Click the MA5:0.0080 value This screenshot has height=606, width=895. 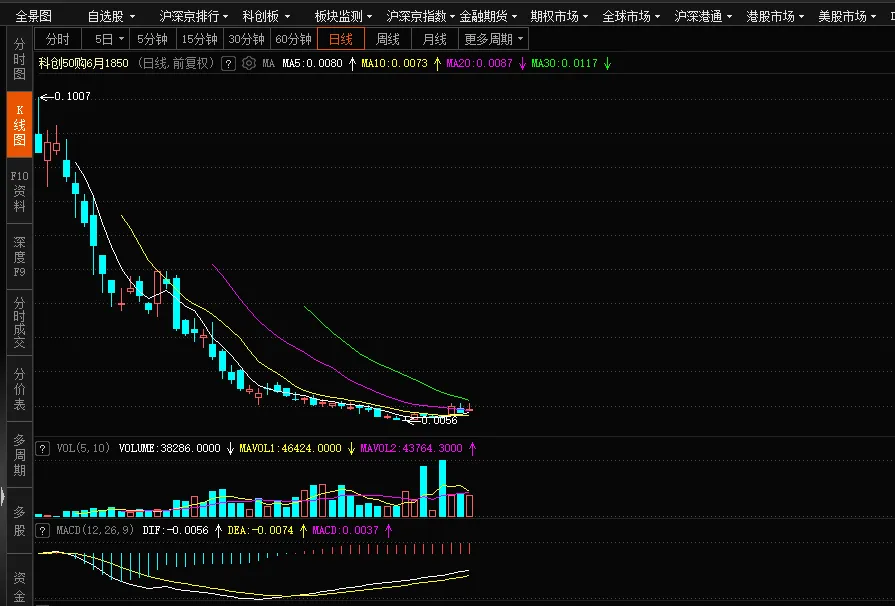312,63
